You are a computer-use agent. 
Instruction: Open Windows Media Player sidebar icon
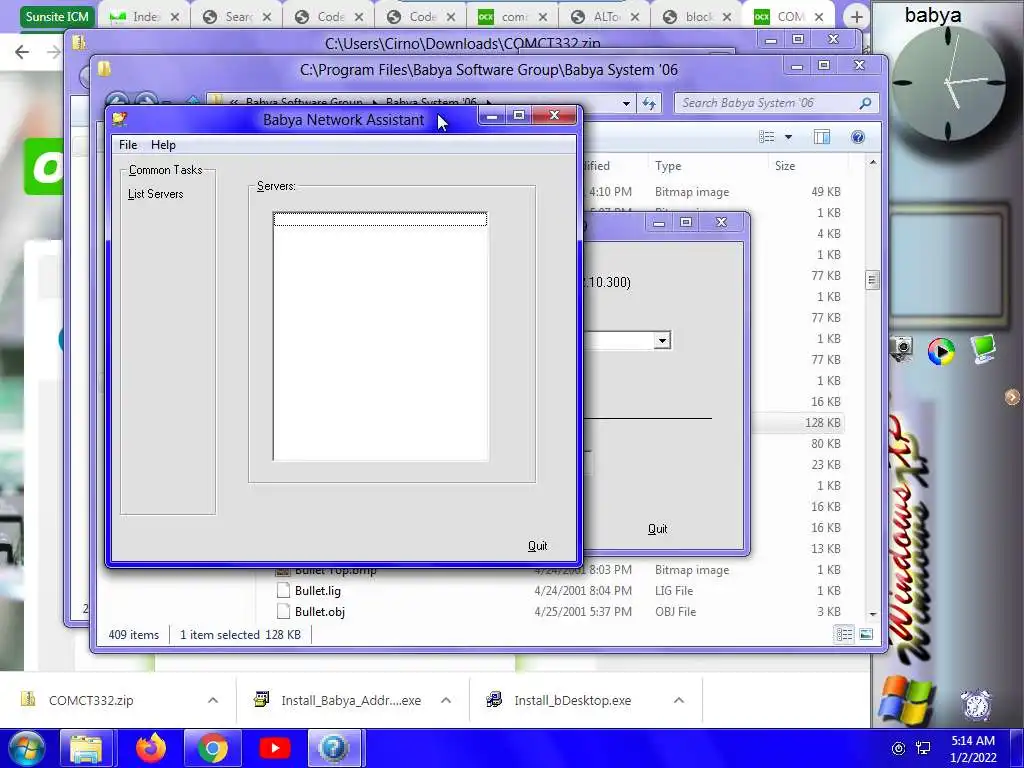[x=941, y=351]
